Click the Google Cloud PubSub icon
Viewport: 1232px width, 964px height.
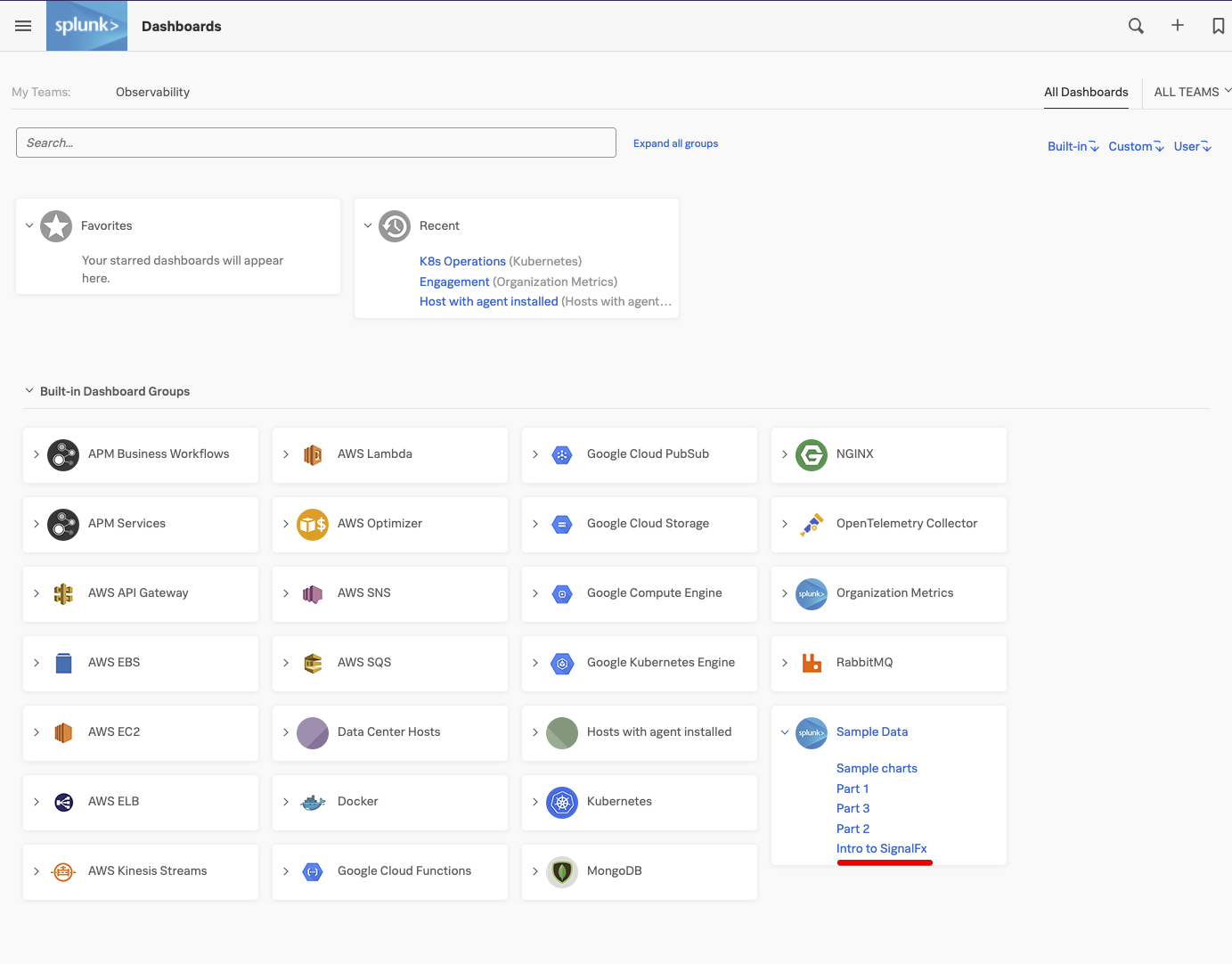(x=562, y=455)
